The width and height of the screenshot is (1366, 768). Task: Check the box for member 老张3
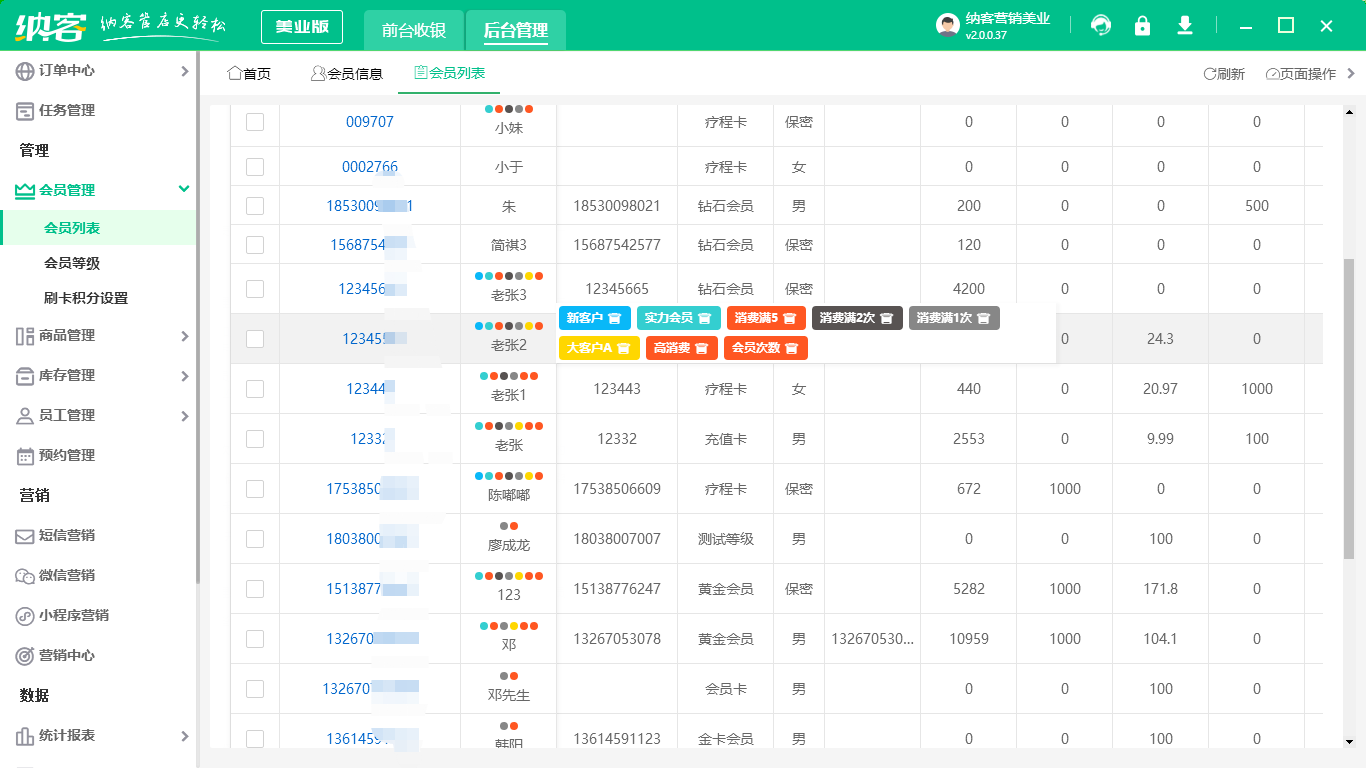pyautogui.click(x=255, y=289)
